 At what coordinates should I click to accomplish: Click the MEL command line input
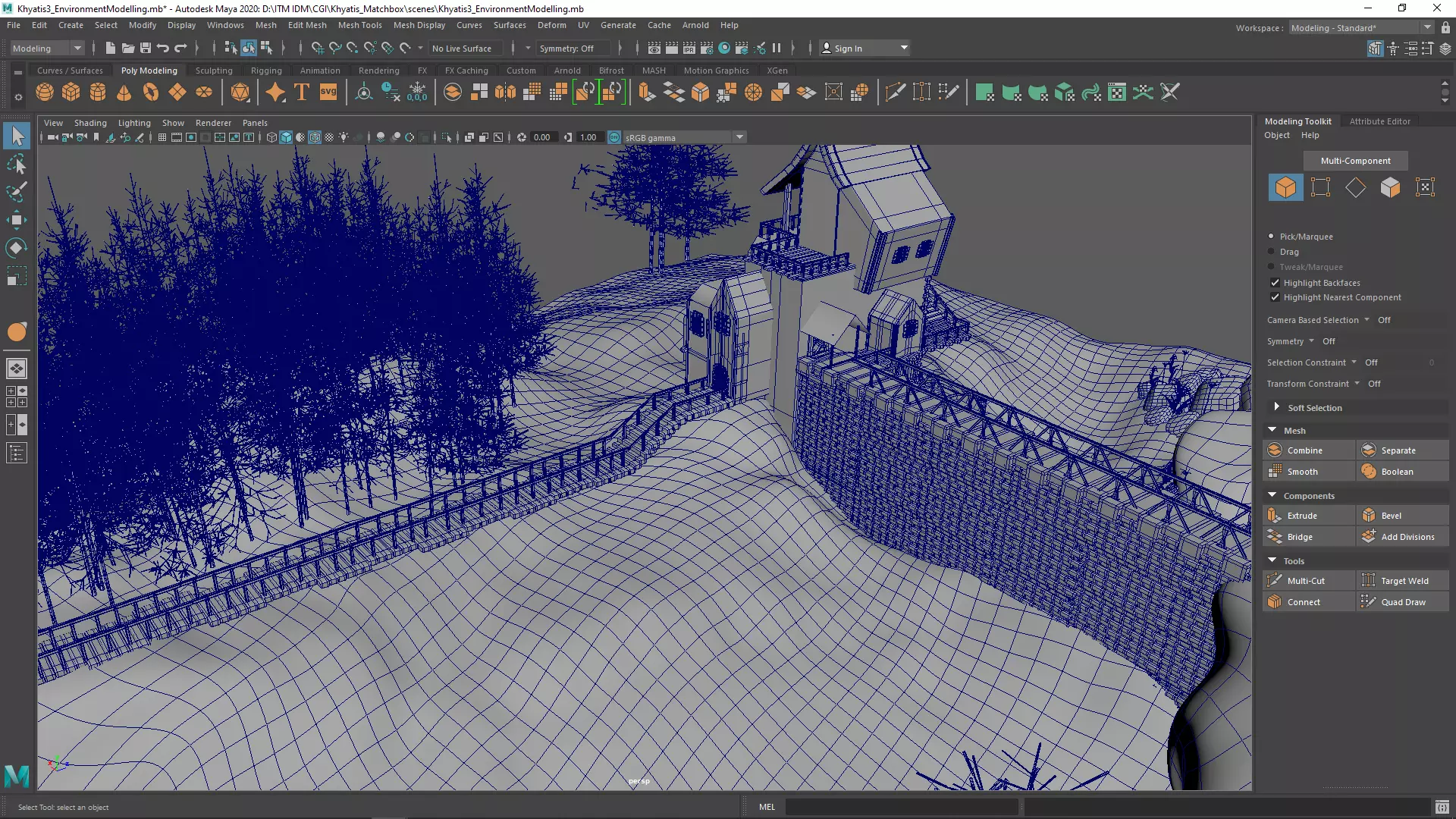coord(902,807)
